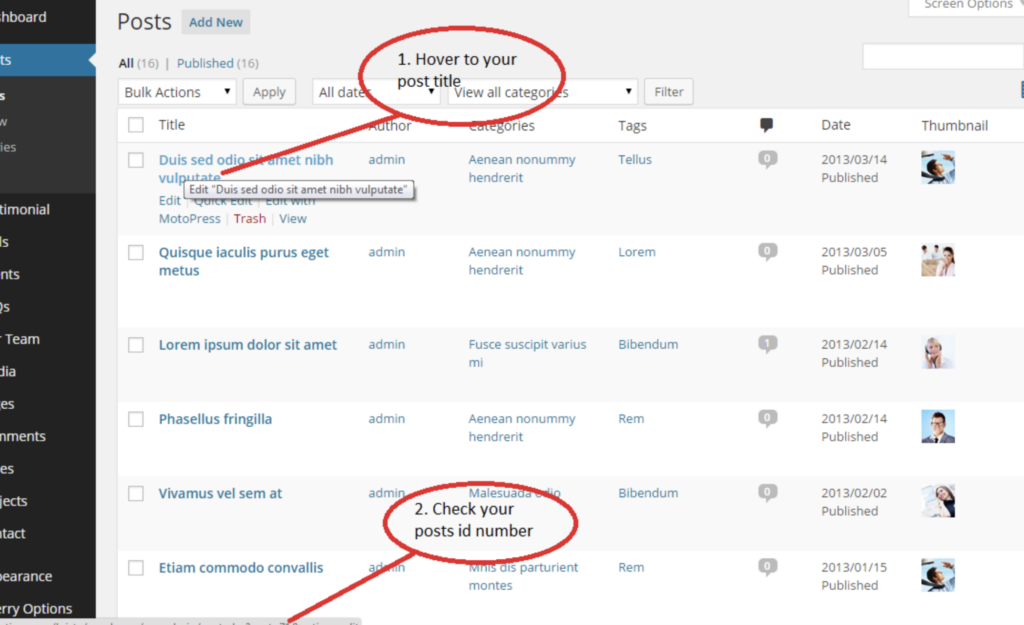1024x625 pixels.
Task: Check the Quisque iaculis purus post checkbox
Action: coord(136,252)
